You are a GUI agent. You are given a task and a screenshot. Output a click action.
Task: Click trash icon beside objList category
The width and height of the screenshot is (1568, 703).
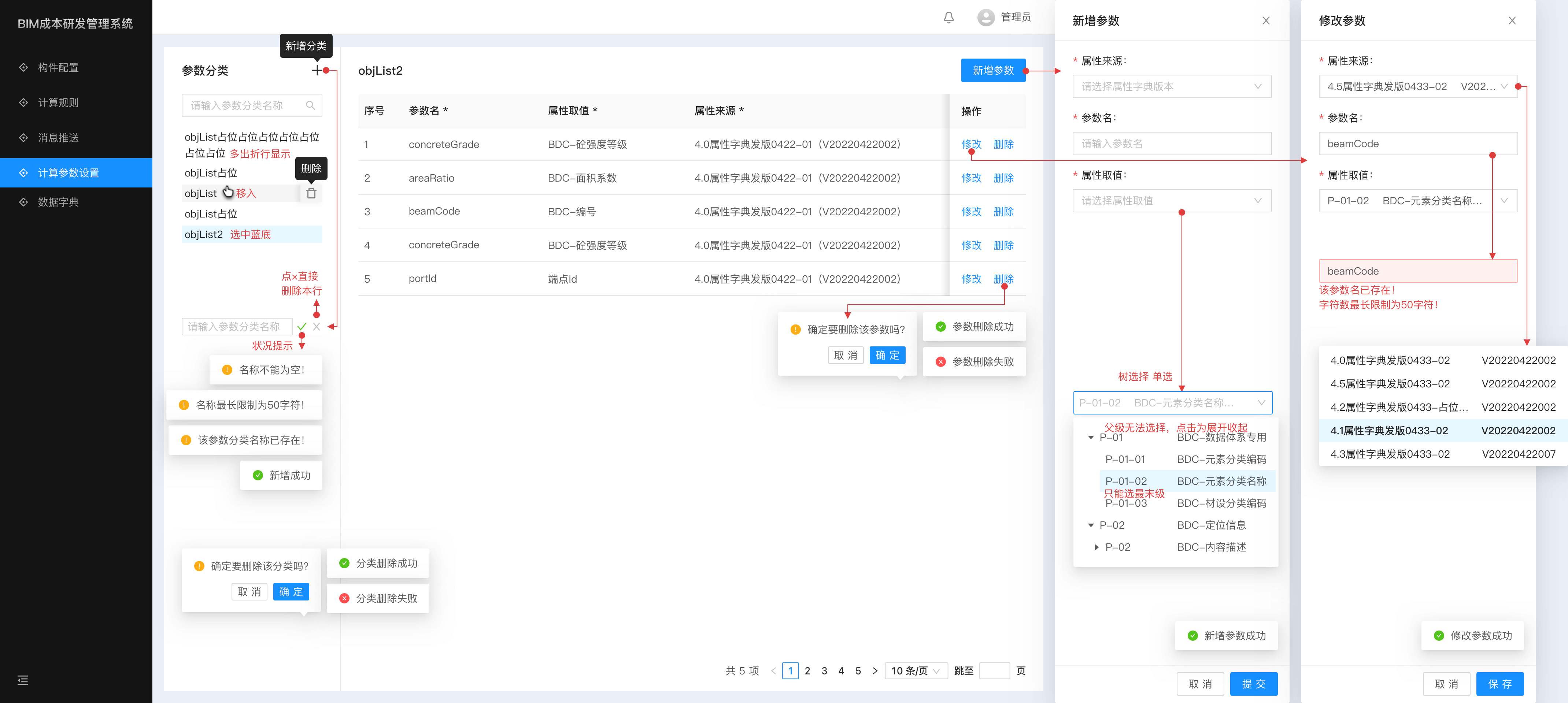pyautogui.click(x=311, y=193)
